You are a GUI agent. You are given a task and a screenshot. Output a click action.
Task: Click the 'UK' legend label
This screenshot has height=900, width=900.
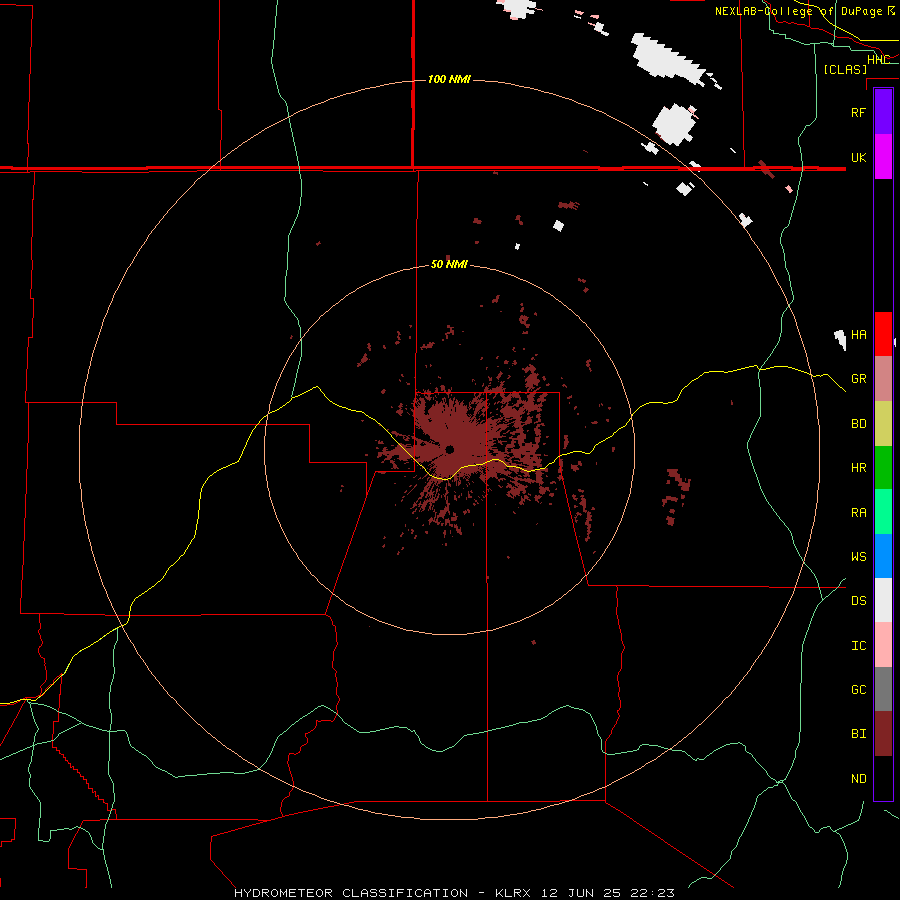pyautogui.click(x=858, y=157)
